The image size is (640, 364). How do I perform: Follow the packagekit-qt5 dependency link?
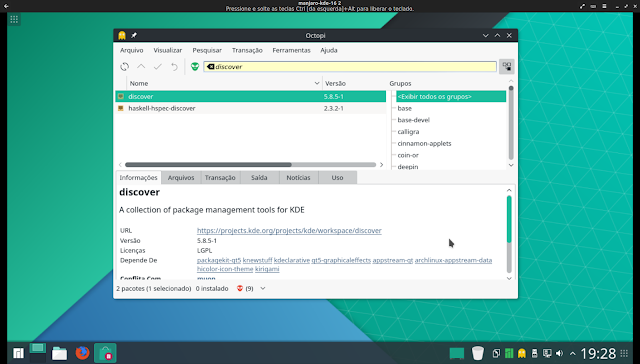click(x=219, y=260)
